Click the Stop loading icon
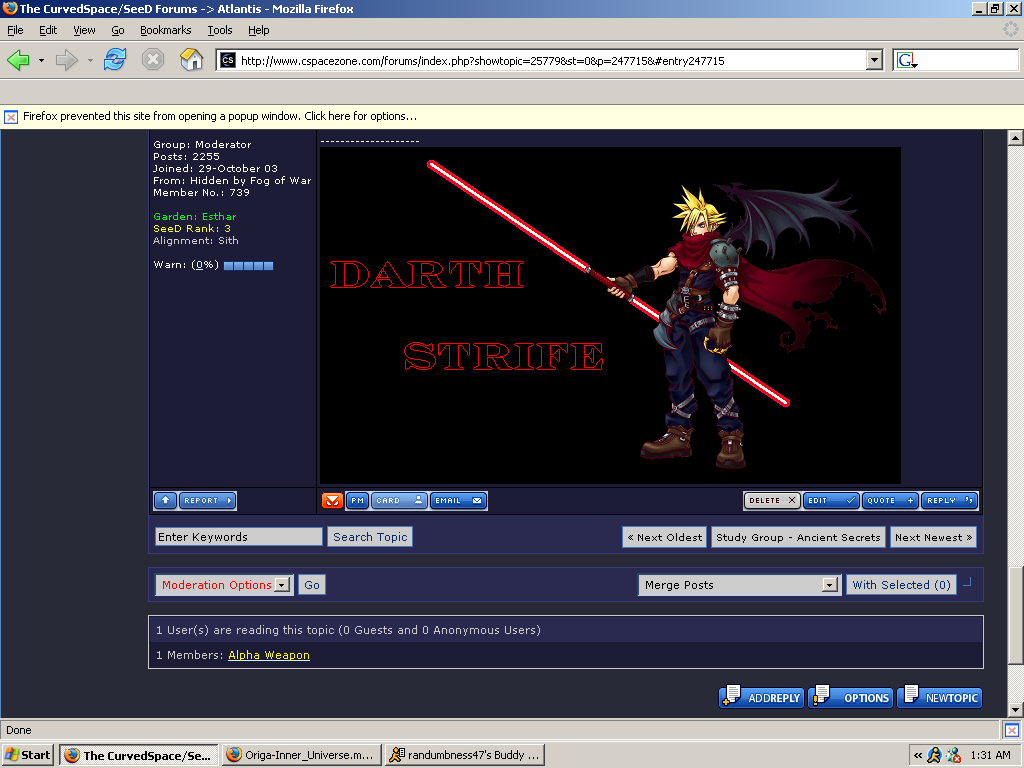The image size is (1024, 768). (153, 60)
